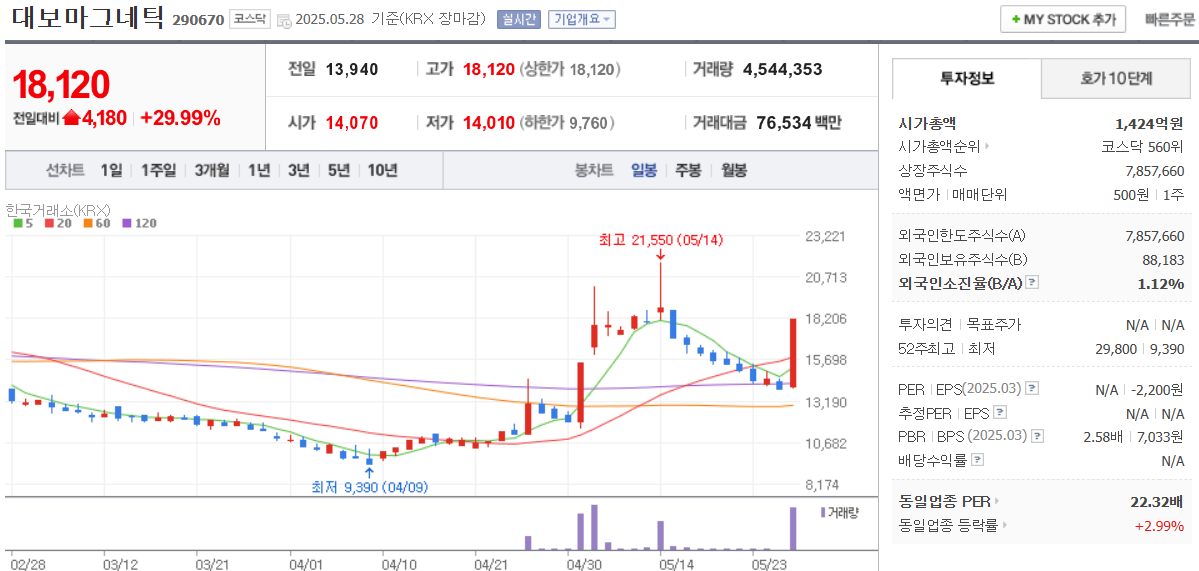Select the 3년 line chart period
1199x571 pixels.
299,170
